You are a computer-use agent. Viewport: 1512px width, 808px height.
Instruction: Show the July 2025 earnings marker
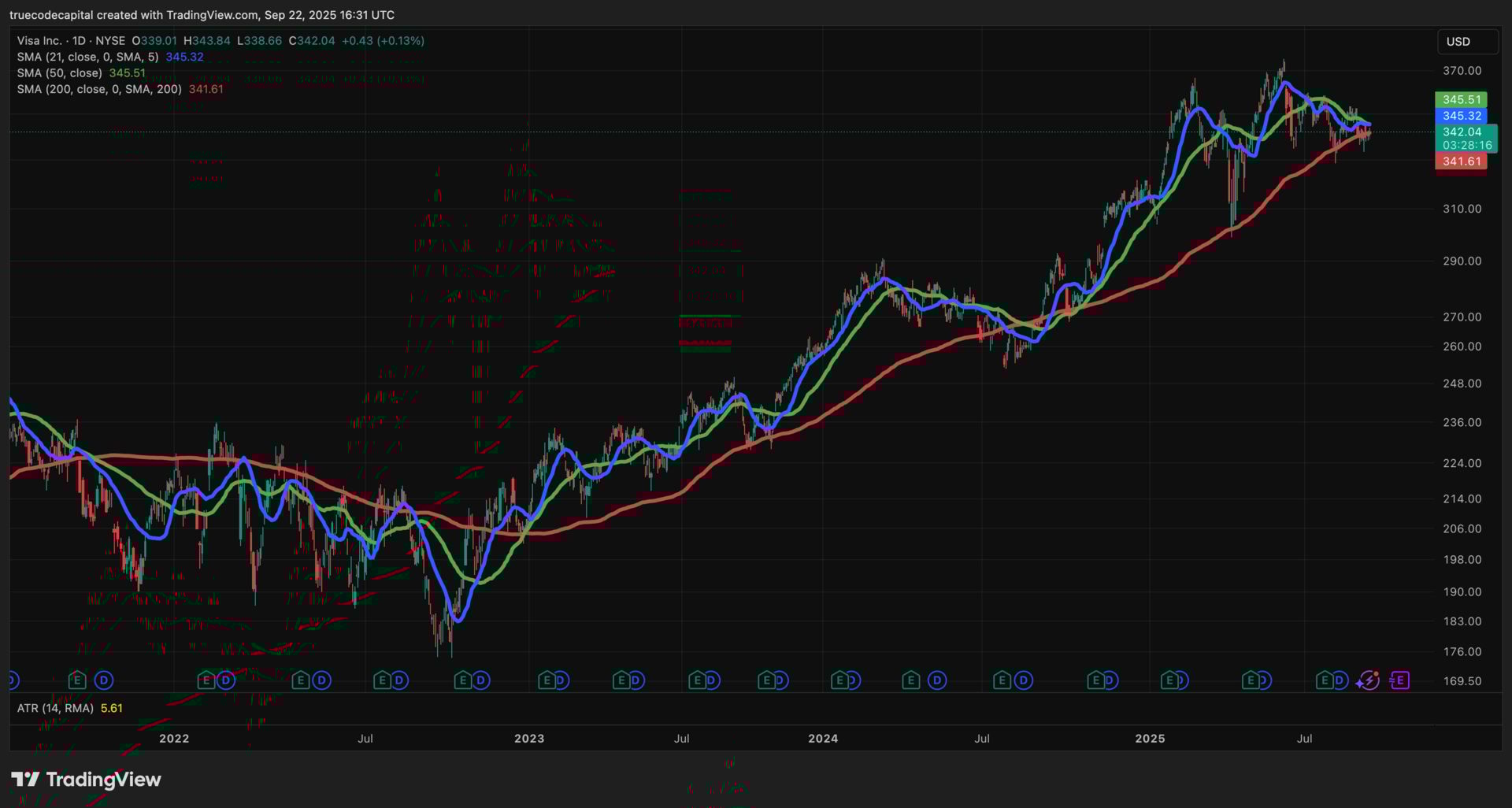click(1325, 680)
